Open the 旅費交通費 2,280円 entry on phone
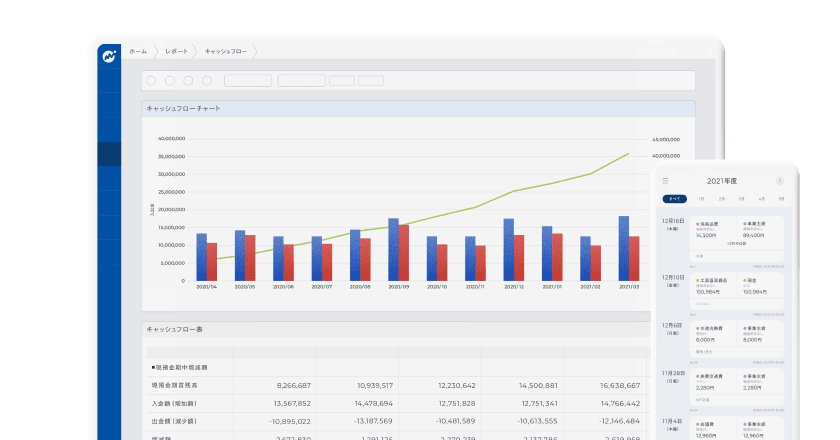Viewport: 840px width, 440px height. (x=713, y=382)
